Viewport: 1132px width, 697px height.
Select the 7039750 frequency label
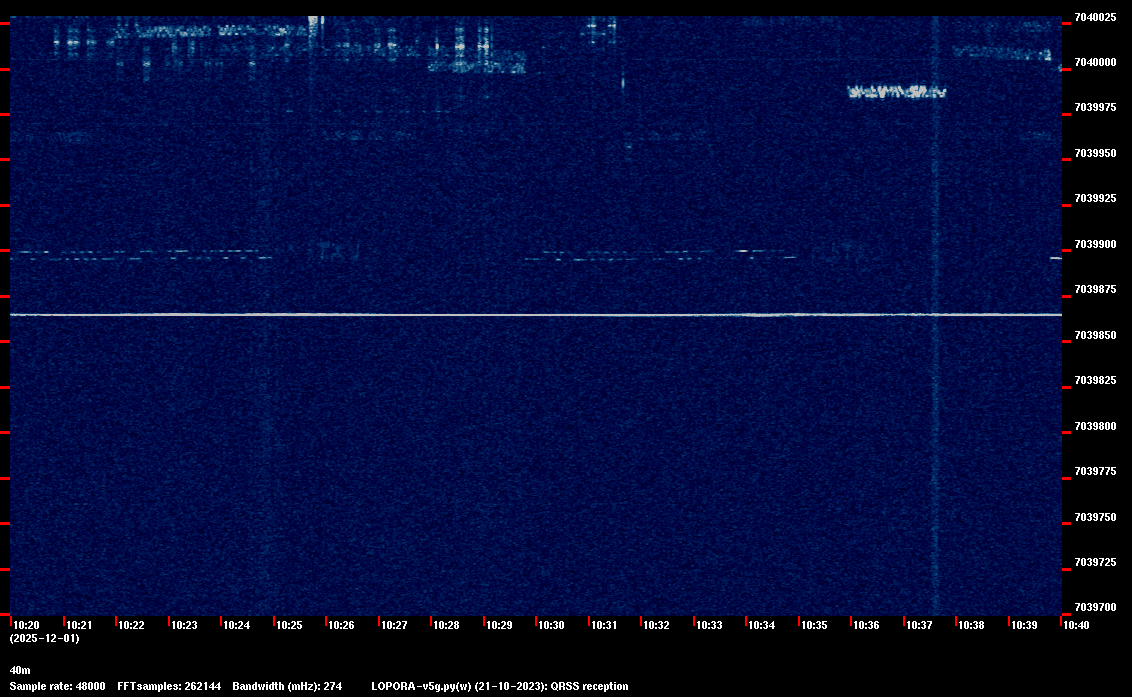(x=1095, y=517)
